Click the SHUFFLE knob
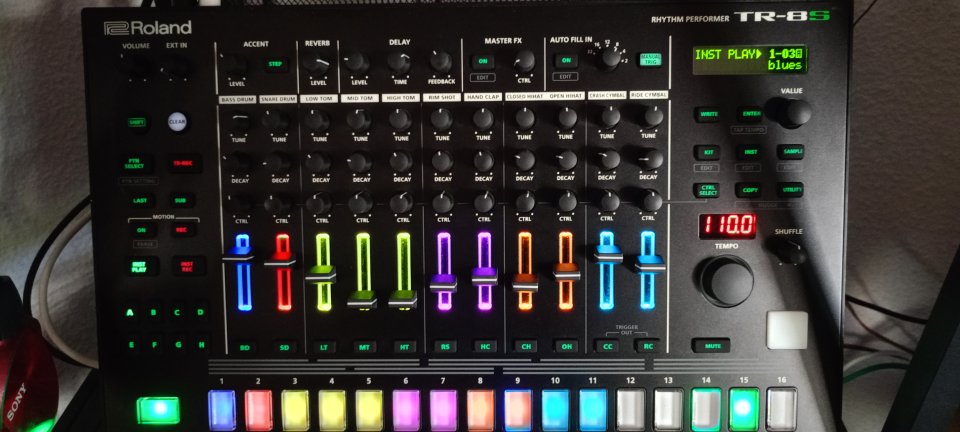 click(787, 251)
